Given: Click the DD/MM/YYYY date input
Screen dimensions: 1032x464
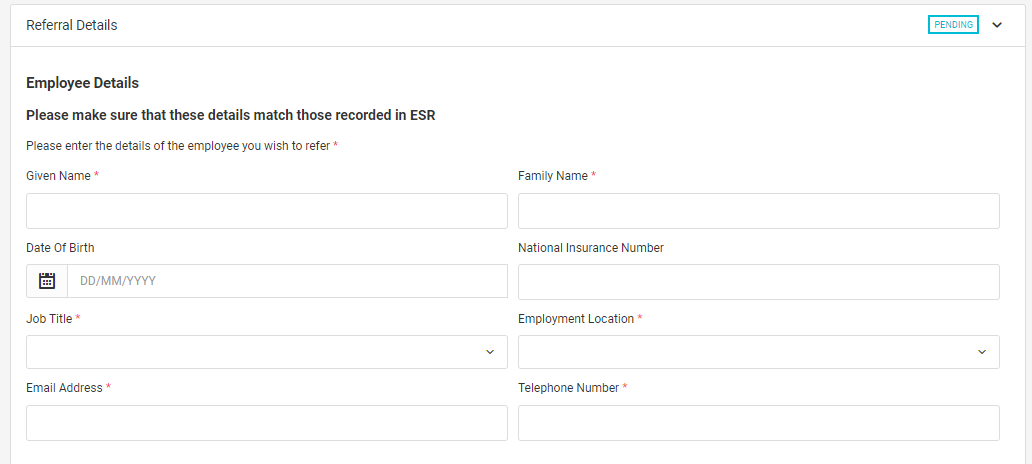Looking at the screenshot, I should click(x=288, y=281).
